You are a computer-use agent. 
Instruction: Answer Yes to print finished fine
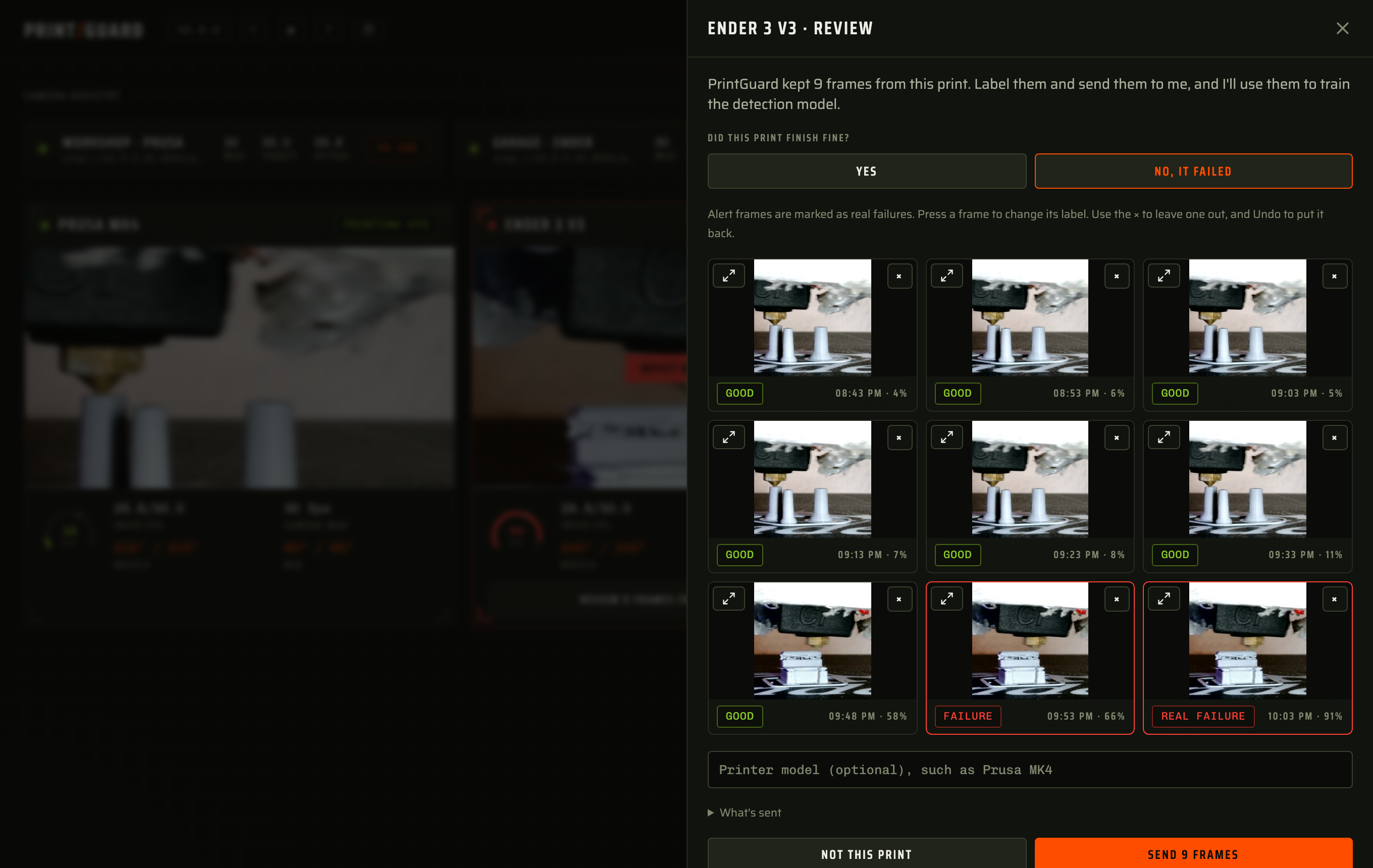tap(867, 171)
